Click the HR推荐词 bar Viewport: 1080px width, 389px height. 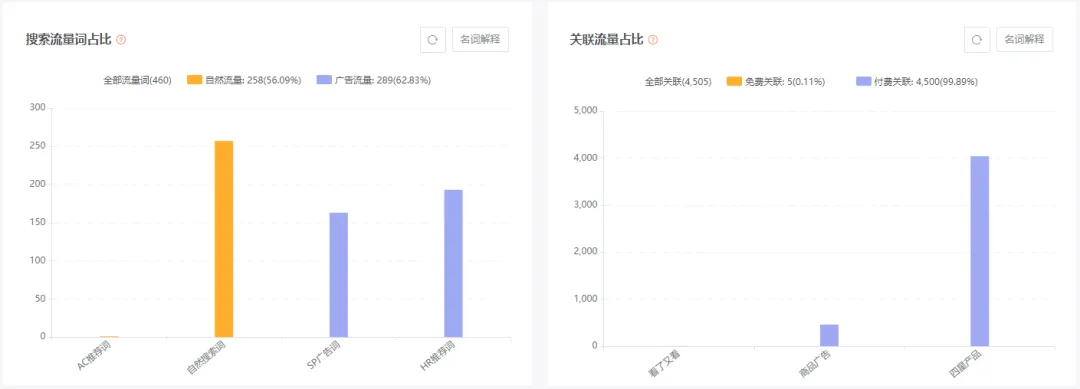(453, 263)
